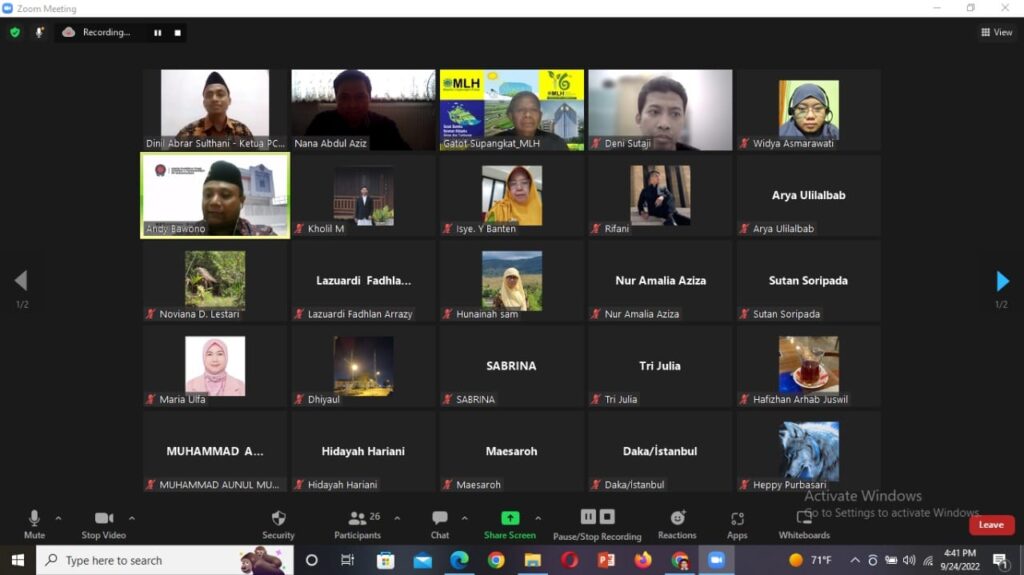Stop recording using top-left square button
The width and height of the screenshot is (1024, 575).
pyautogui.click(x=178, y=32)
